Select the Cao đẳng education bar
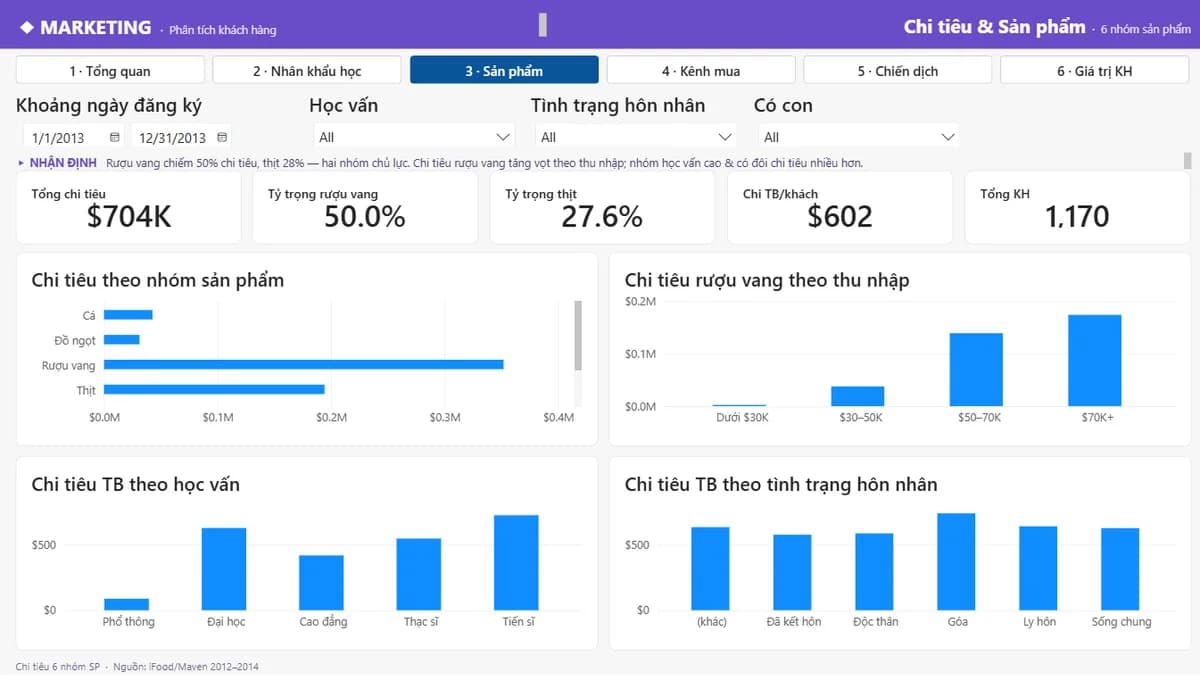Viewport: 1200px width, 675px height. pyautogui.click(x=322, y=582)
